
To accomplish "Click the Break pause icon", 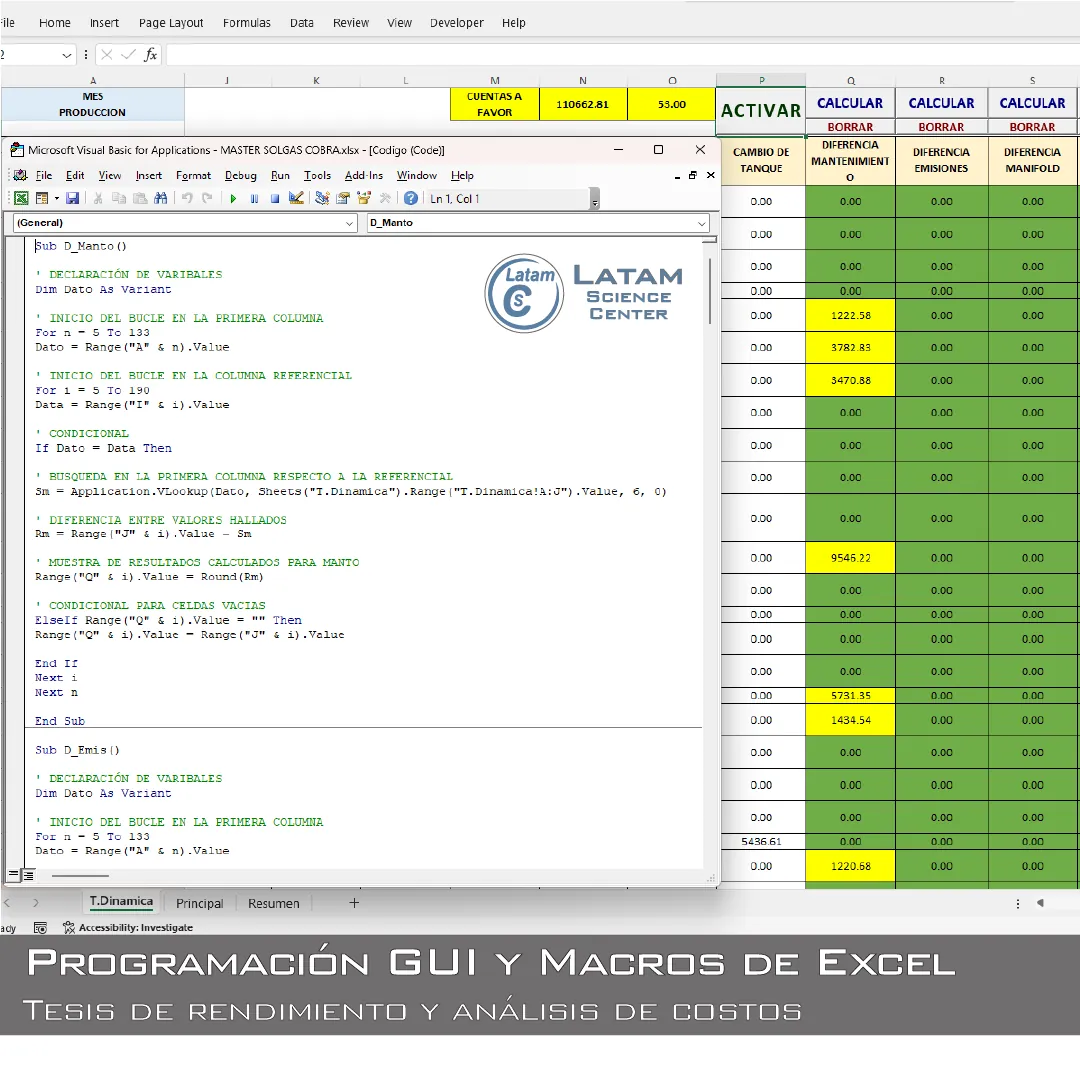I will (x=254, y=199).
